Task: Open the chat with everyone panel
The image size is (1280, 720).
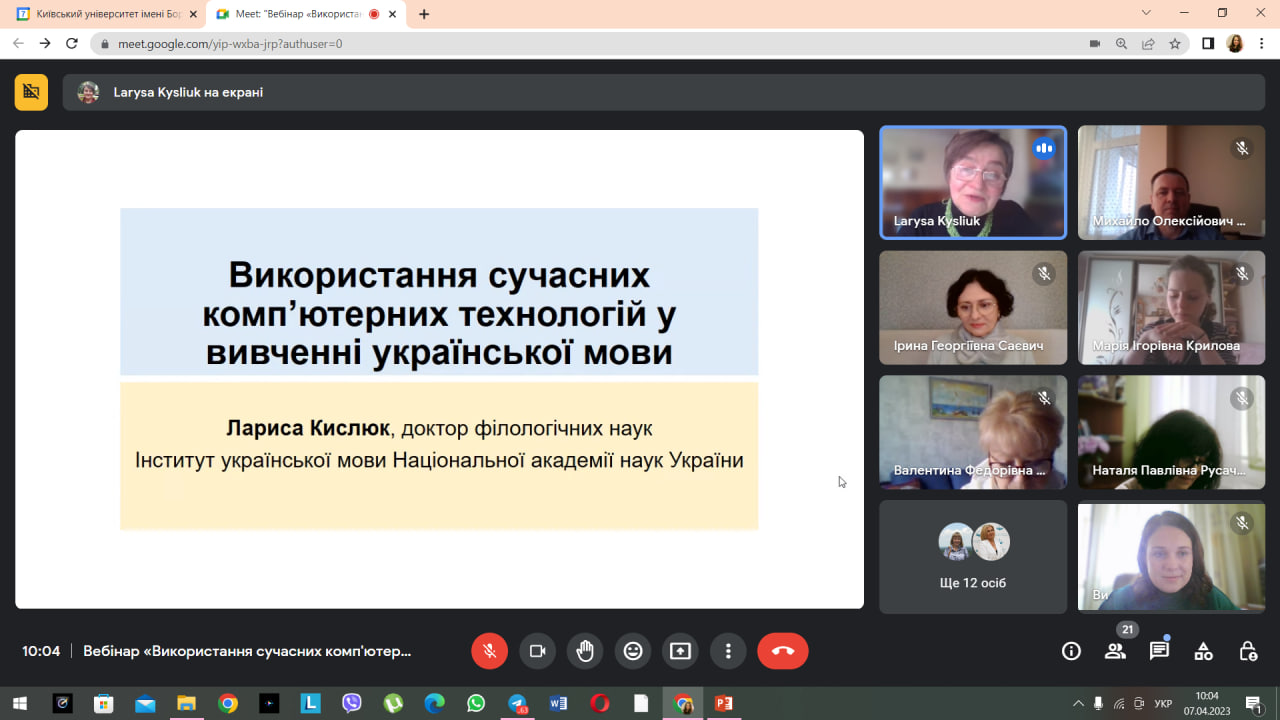Action: 1159,651
